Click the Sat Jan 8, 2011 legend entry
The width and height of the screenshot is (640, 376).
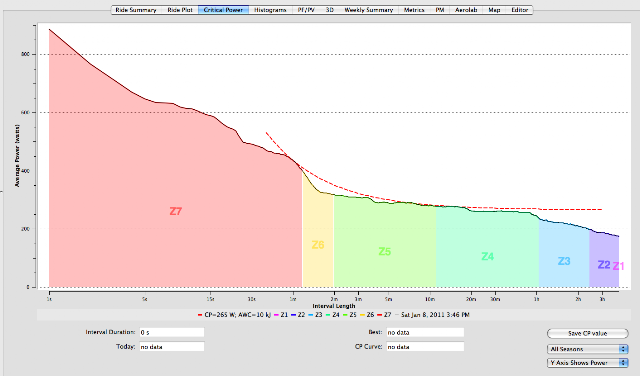click(432, 315)
